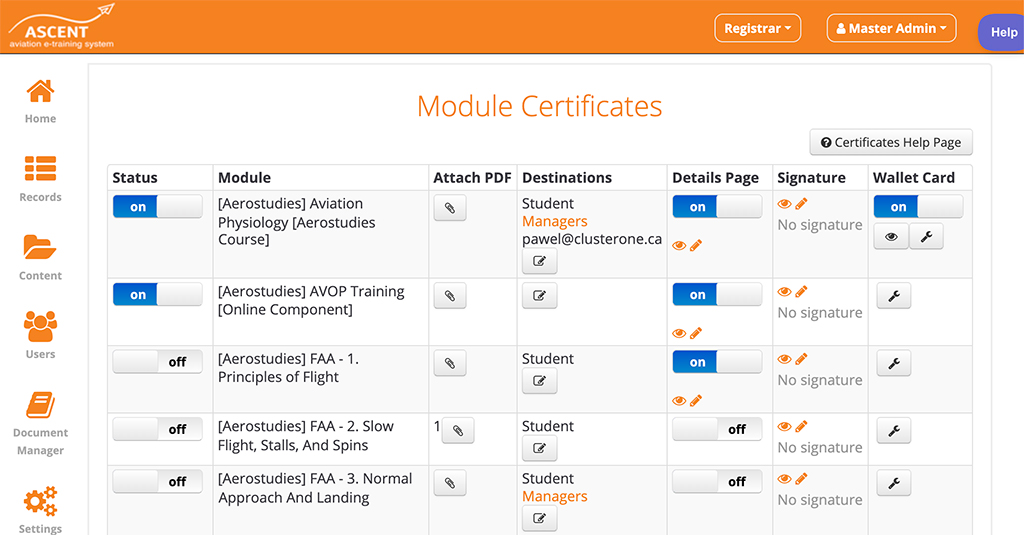The width and height of the screenshot is (1024, 535).
Task: Expand the Registrar dropdown
Action: point(758,28)
